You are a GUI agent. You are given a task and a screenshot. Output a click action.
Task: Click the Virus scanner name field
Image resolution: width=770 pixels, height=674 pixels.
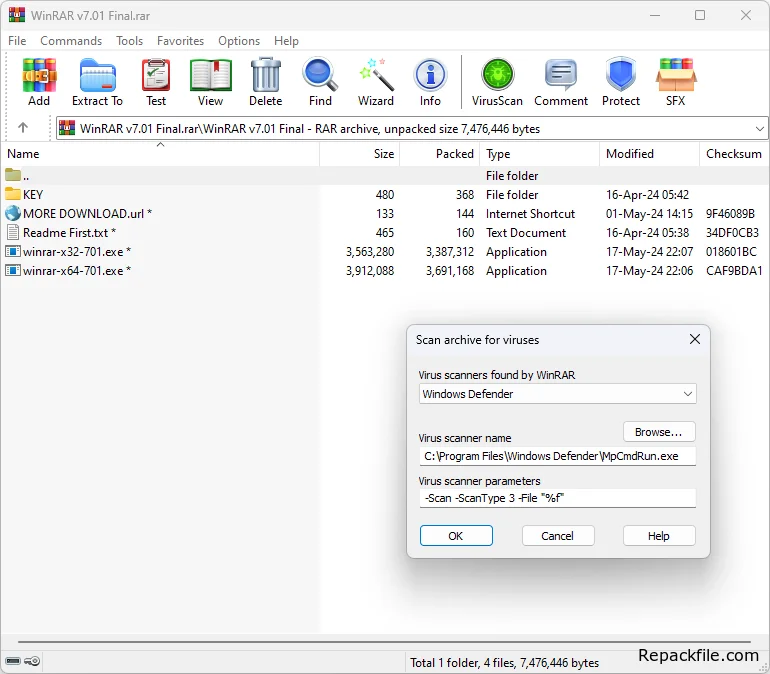[x=557, y=456]
